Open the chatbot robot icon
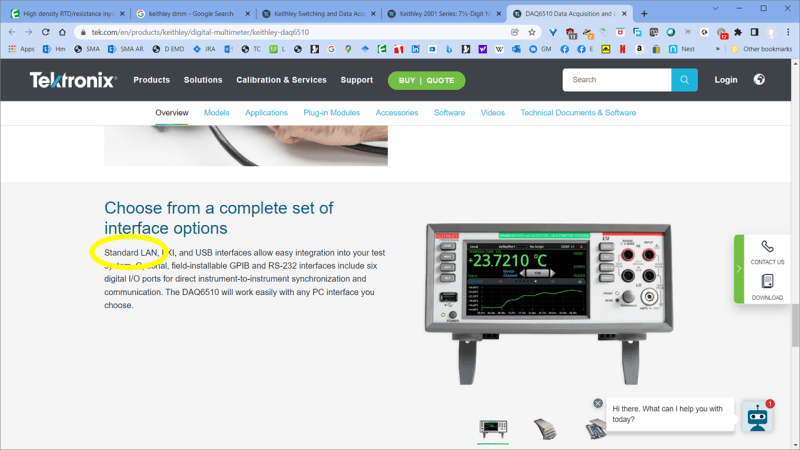The image size is (800, 450). tap(758, 417)
